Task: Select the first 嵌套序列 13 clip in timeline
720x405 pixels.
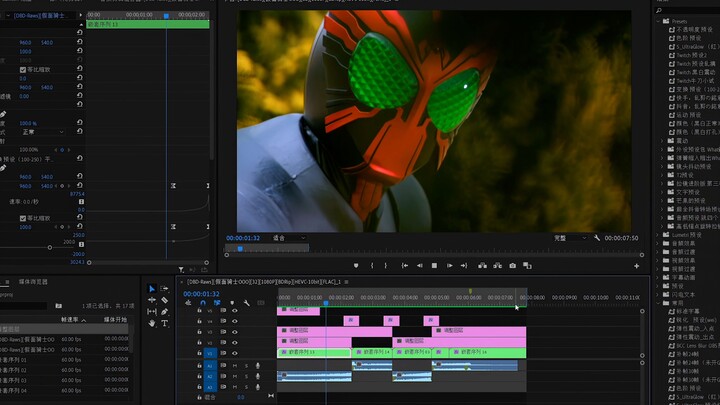Action: (314, 352)
